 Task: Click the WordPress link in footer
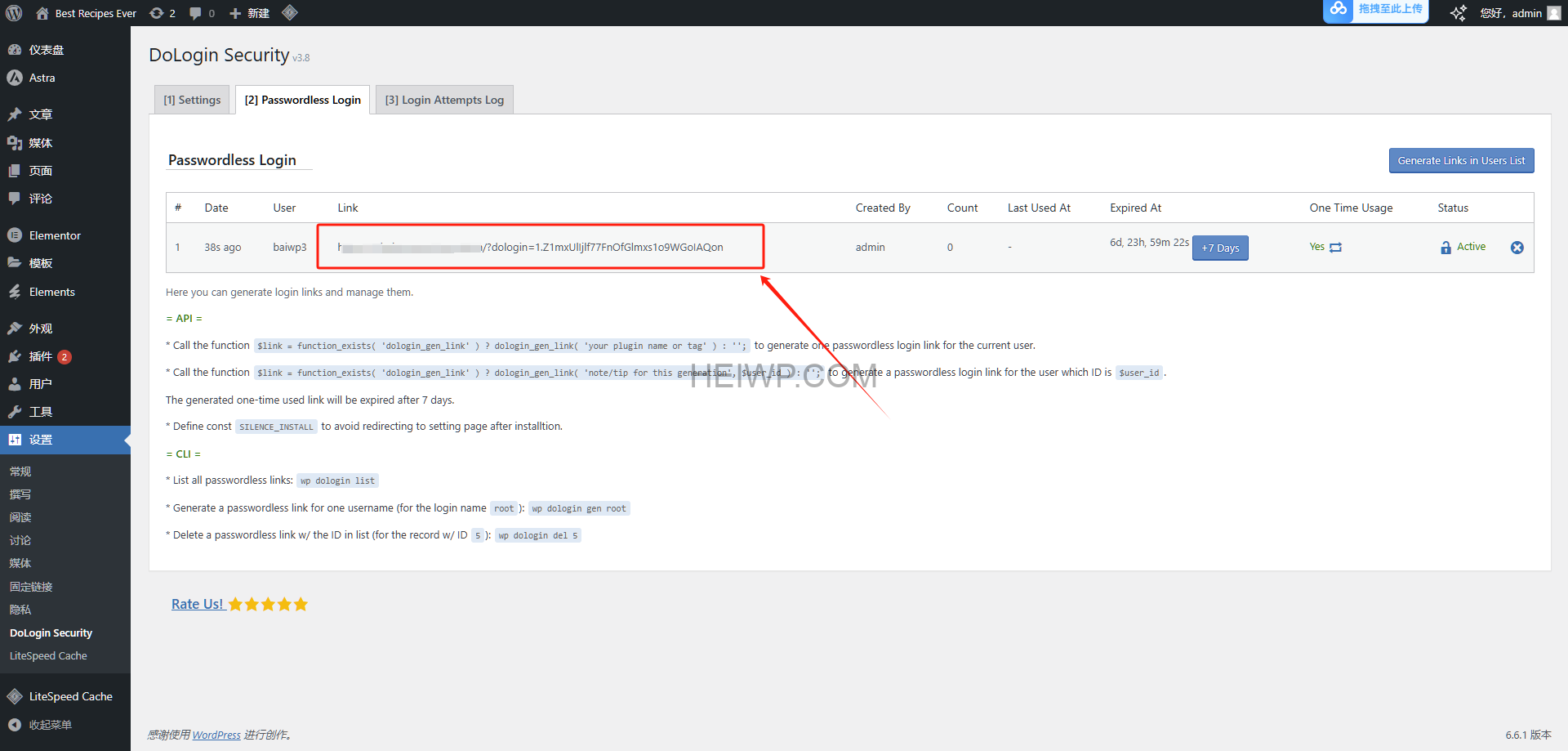coord(216,735)
